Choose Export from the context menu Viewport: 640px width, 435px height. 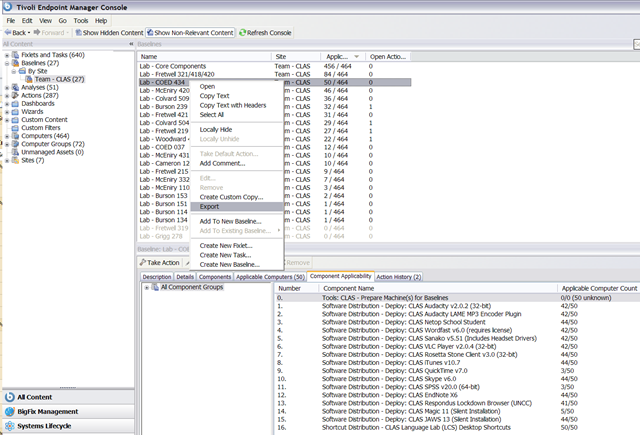[210, 207]
